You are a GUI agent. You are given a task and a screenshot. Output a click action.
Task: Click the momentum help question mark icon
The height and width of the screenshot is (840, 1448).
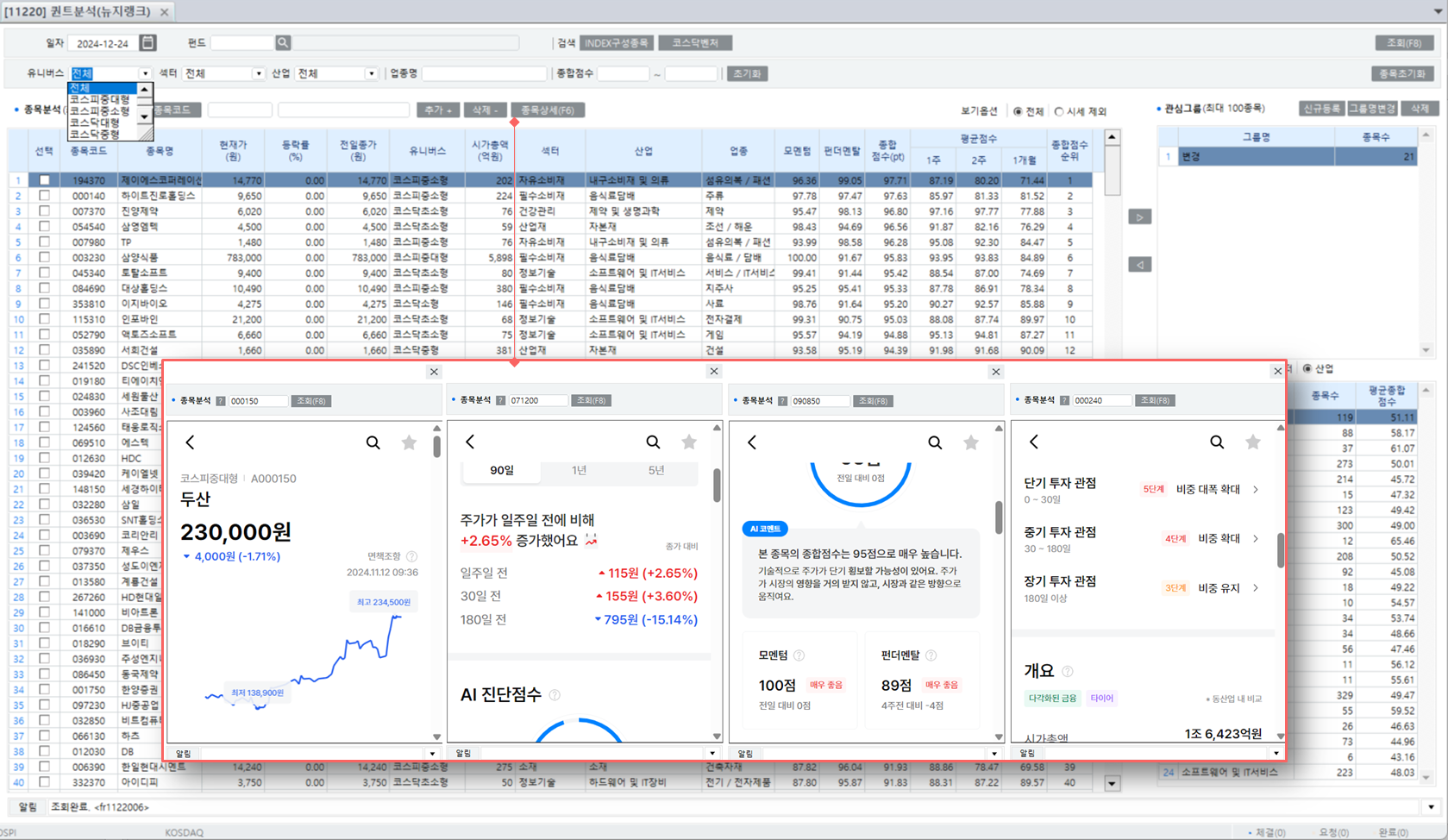tap(799, 655)
